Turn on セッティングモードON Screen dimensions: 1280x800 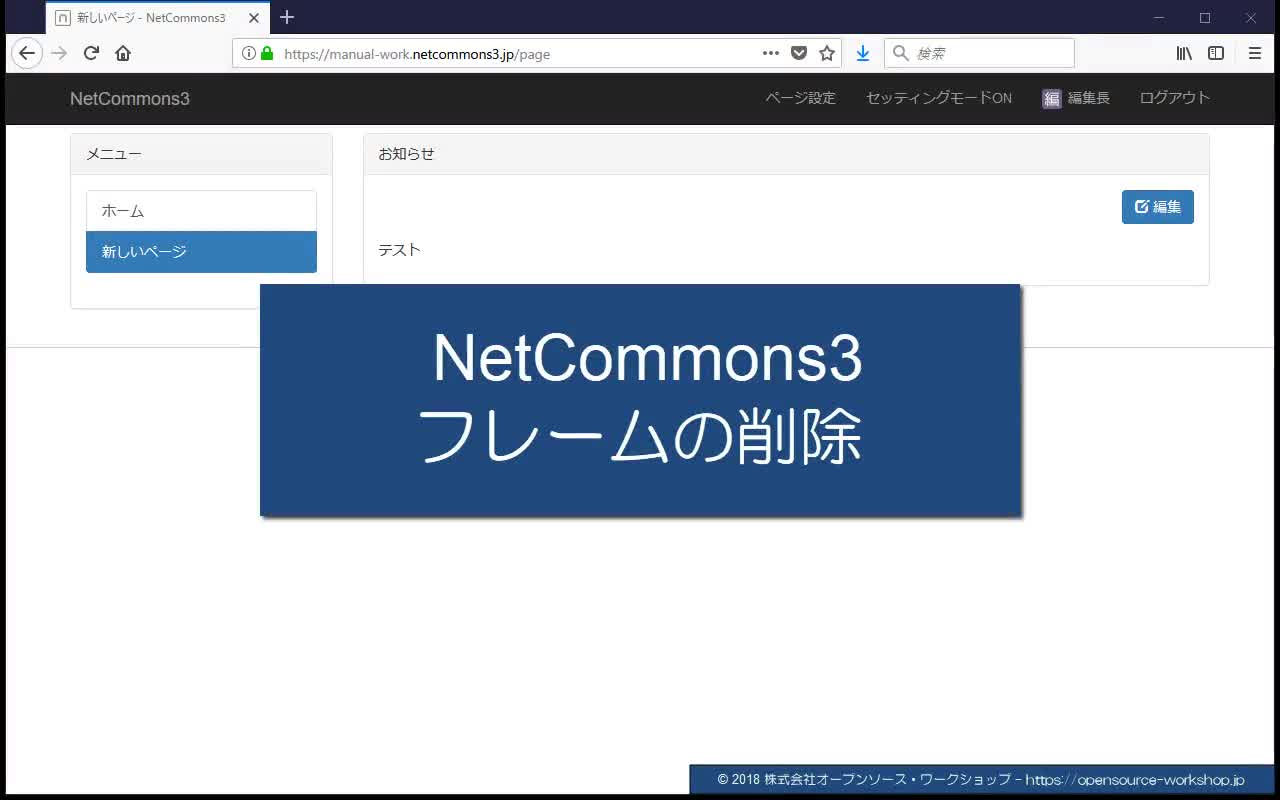point(939,98)
